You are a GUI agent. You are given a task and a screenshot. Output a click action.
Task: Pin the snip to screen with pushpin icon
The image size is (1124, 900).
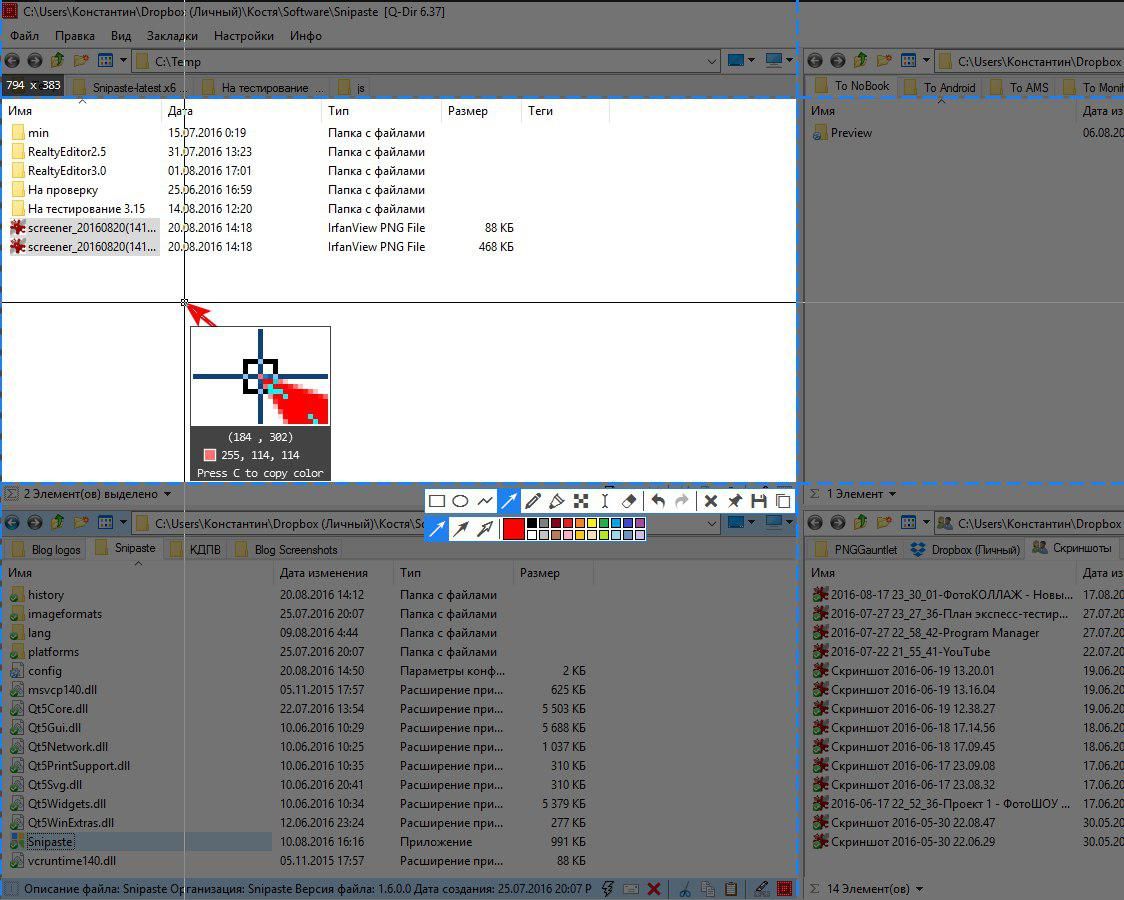coord(735,501)
